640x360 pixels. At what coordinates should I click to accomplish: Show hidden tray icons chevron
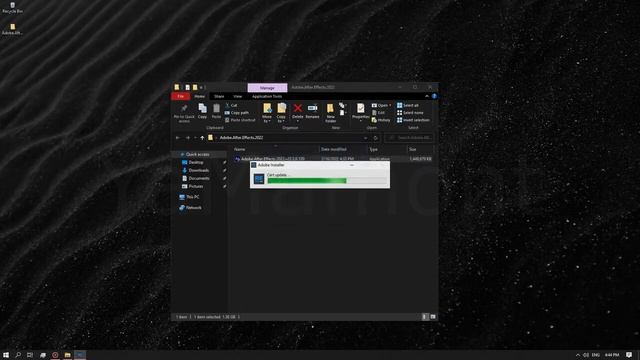[x=578, y=355]
